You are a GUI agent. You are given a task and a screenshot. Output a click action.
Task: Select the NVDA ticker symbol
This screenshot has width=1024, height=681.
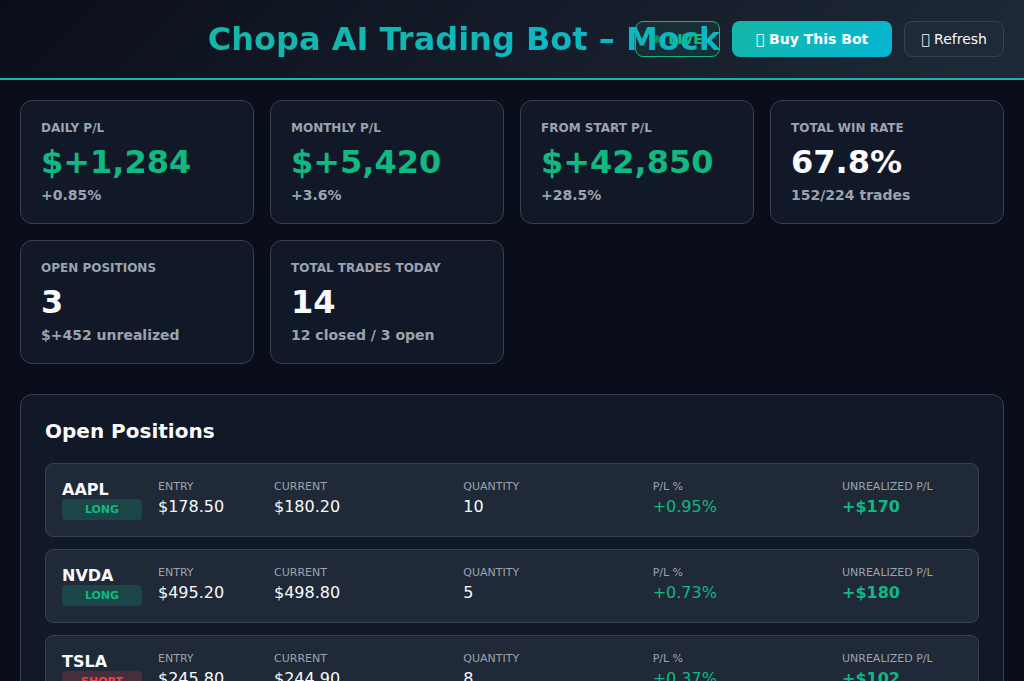pyautogui.click(x=88, y=575)
